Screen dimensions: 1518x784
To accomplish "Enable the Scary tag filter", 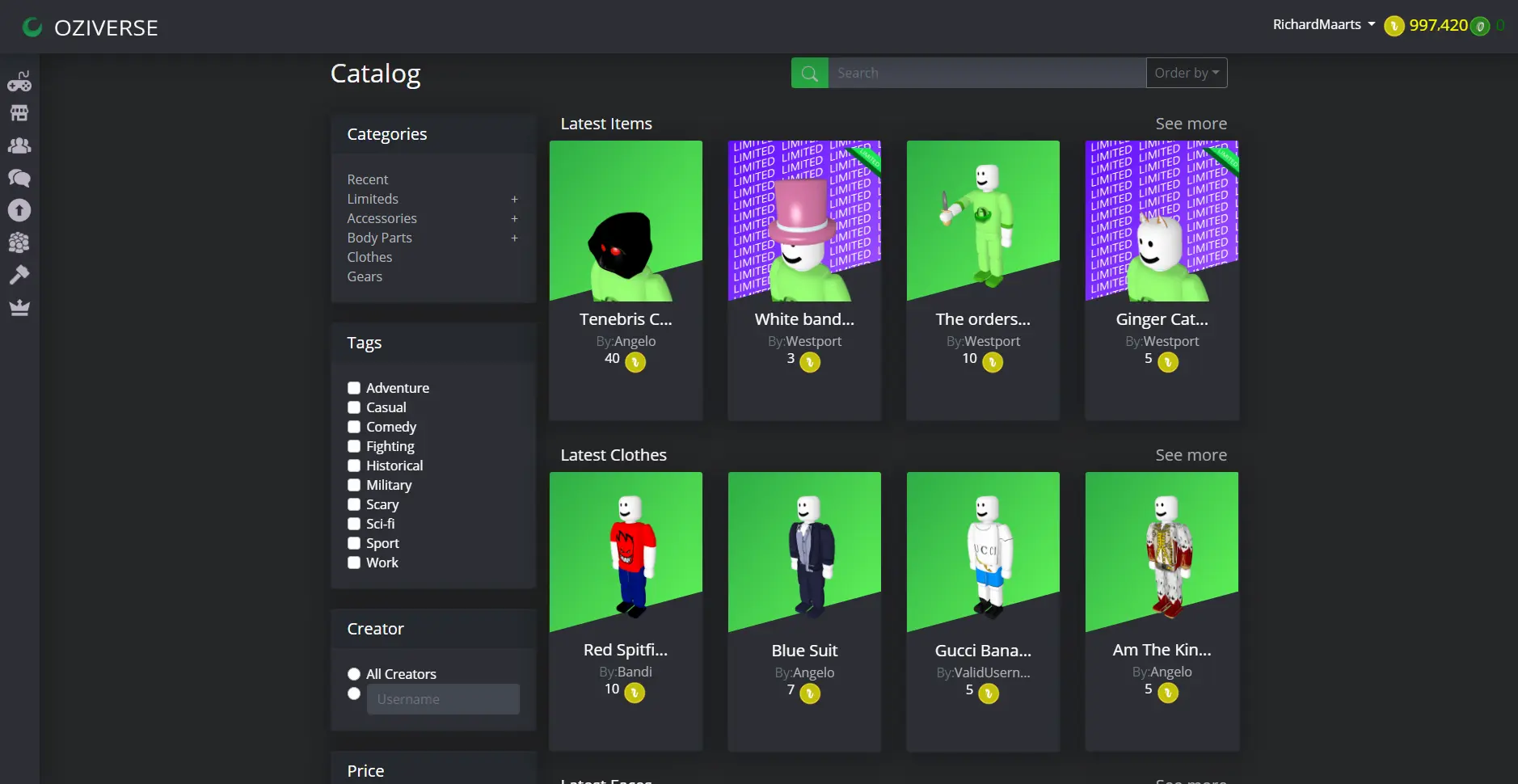I will (x=353, y=504).
